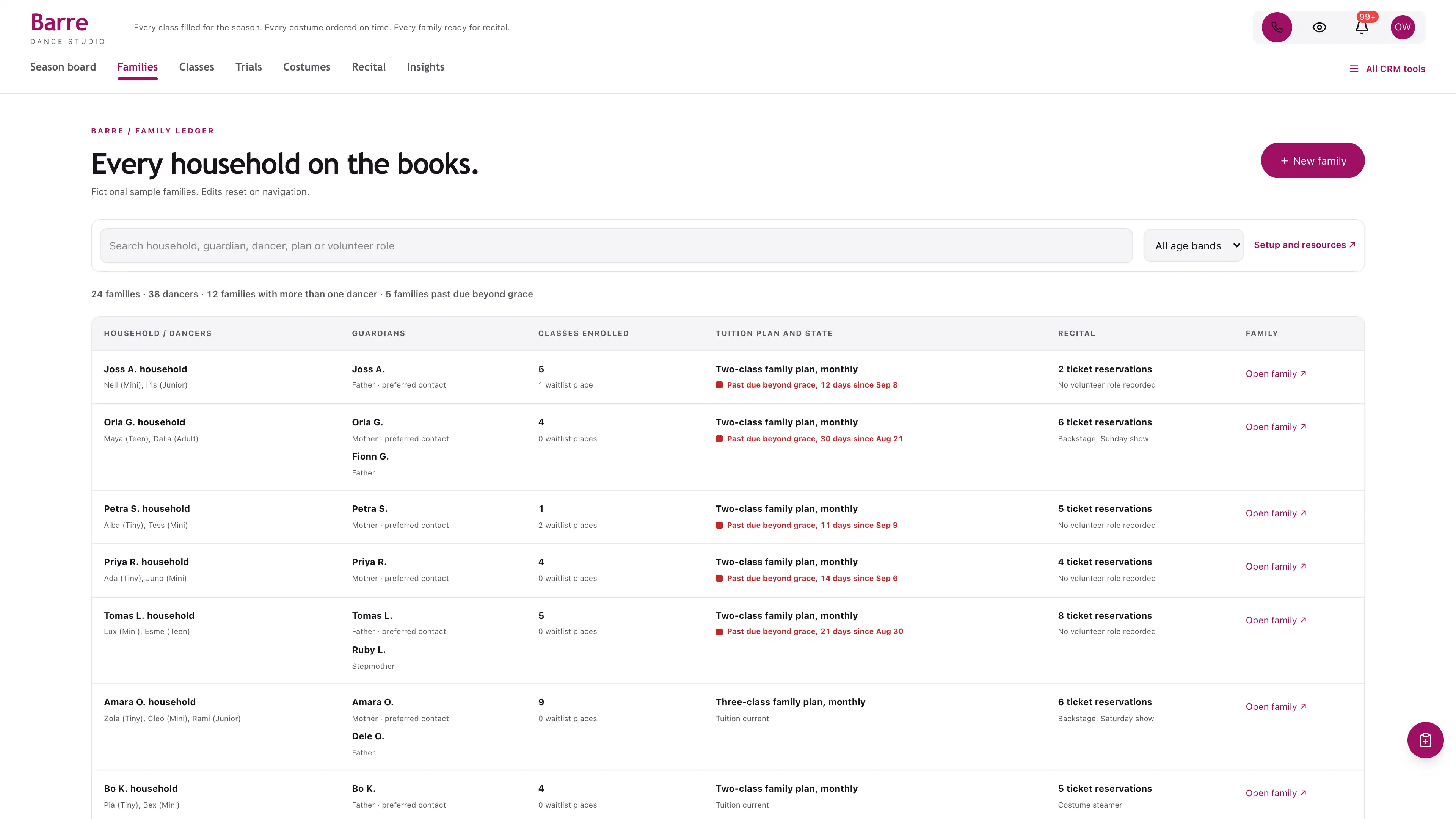The width and height of the screenshot is (1456, 819).
Task: Click '8 ticket reservations' cell
Action: pyautogui.click(x=1105, y=615)
